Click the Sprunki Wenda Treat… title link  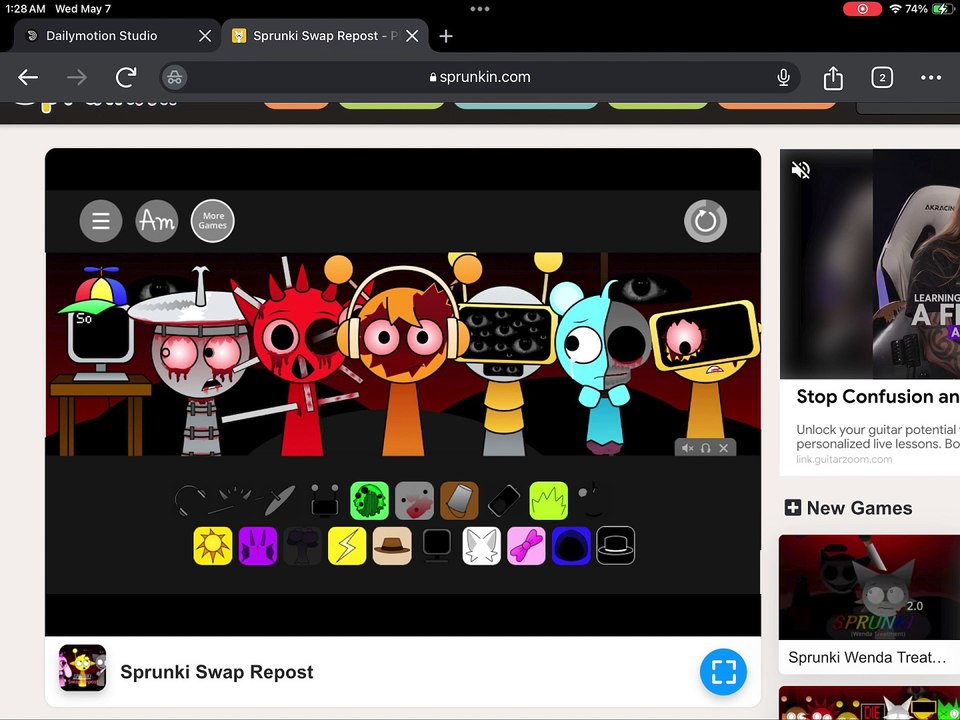[x=868, y=658]
